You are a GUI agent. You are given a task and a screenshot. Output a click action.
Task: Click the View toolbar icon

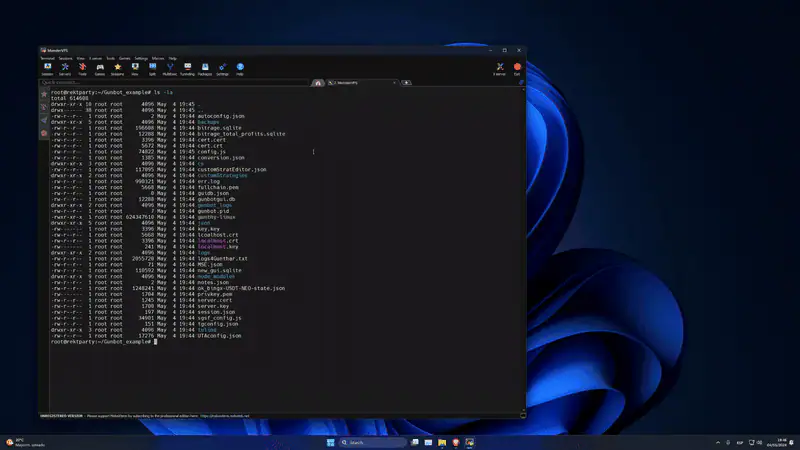tap(135, 69)
